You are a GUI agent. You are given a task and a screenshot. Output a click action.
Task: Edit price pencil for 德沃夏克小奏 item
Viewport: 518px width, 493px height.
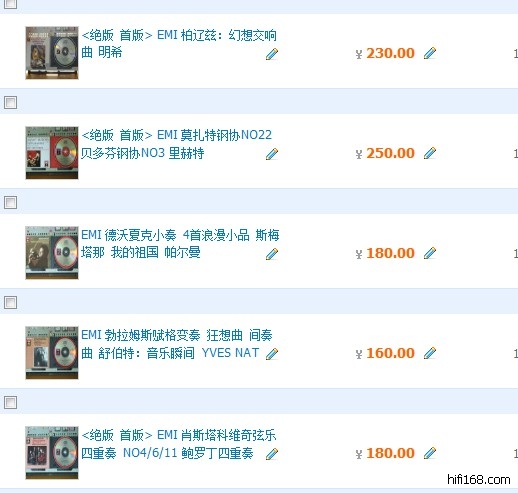[430, 253]
